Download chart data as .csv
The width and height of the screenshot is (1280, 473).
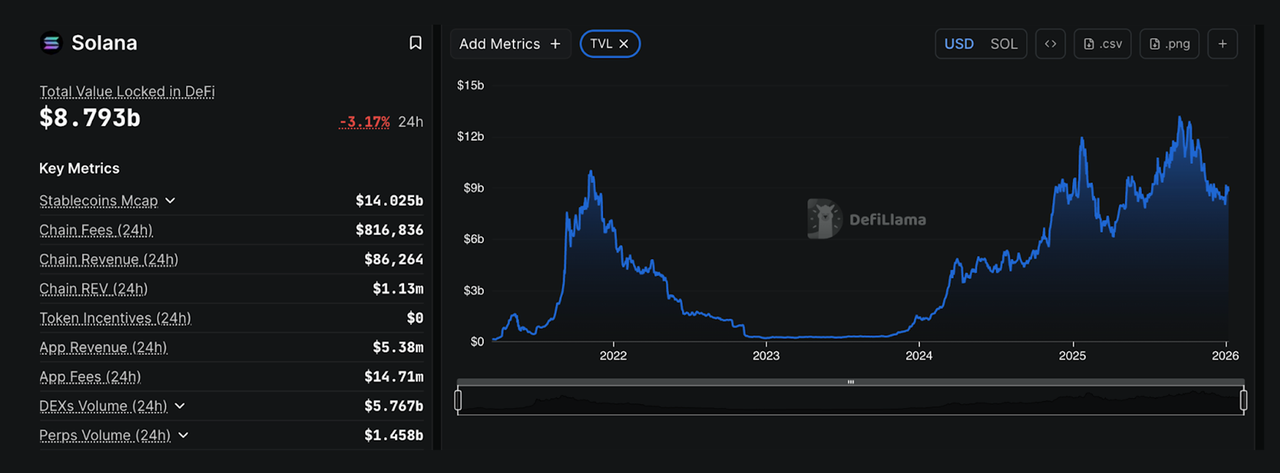(x=1103, y=44)
